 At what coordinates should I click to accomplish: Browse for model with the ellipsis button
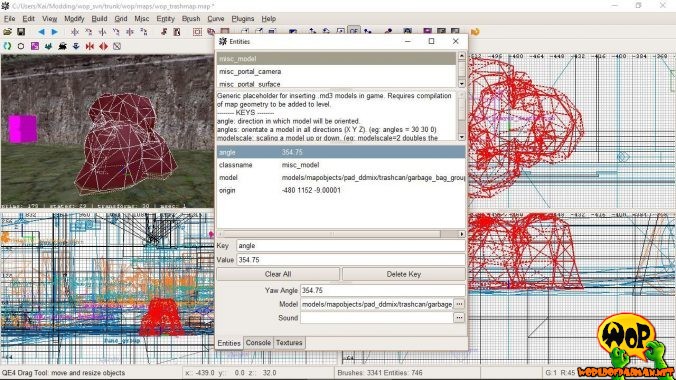(x=459, y=304)
